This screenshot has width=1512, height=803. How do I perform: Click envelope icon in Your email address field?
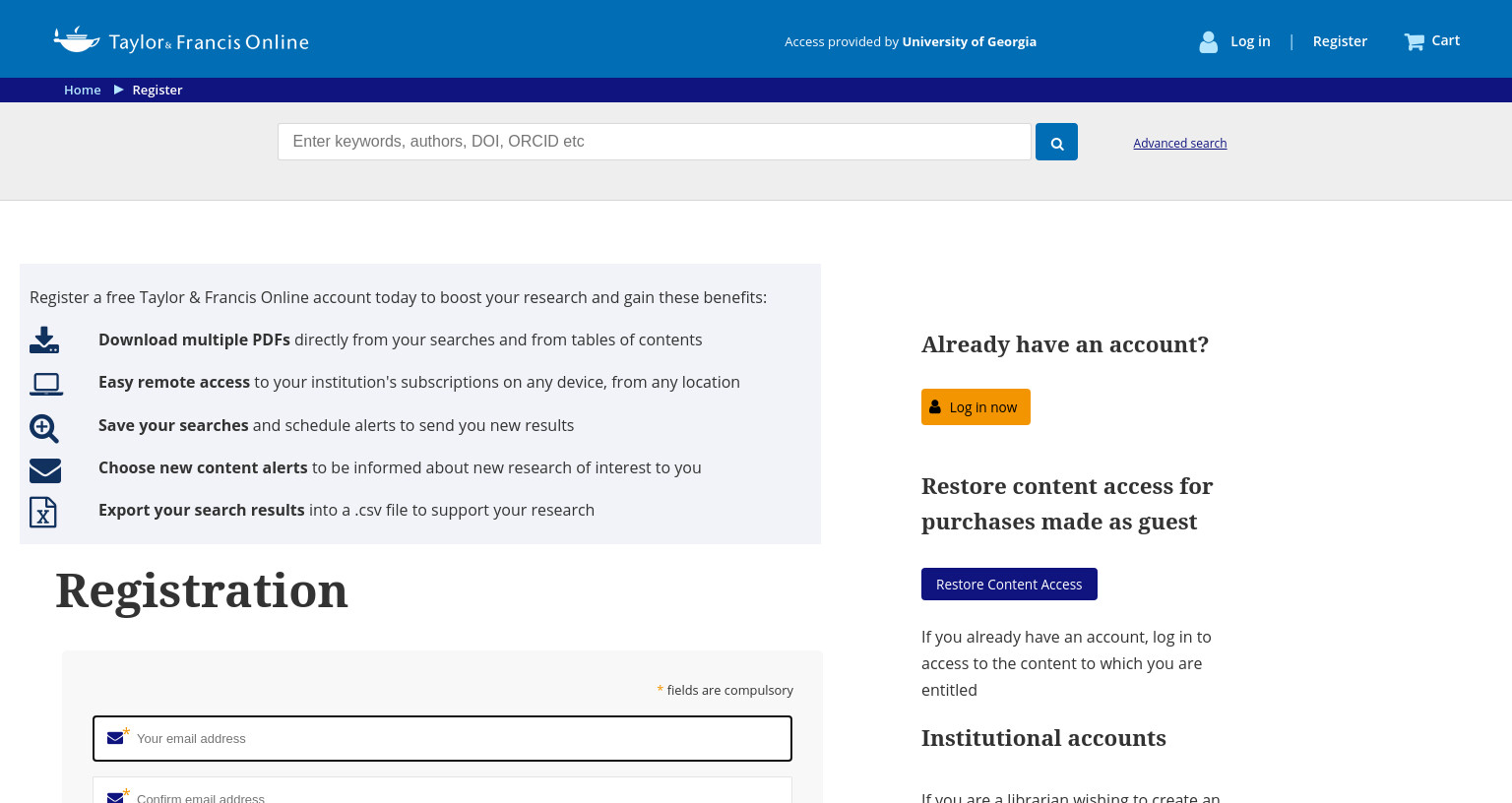coord(115,738)
